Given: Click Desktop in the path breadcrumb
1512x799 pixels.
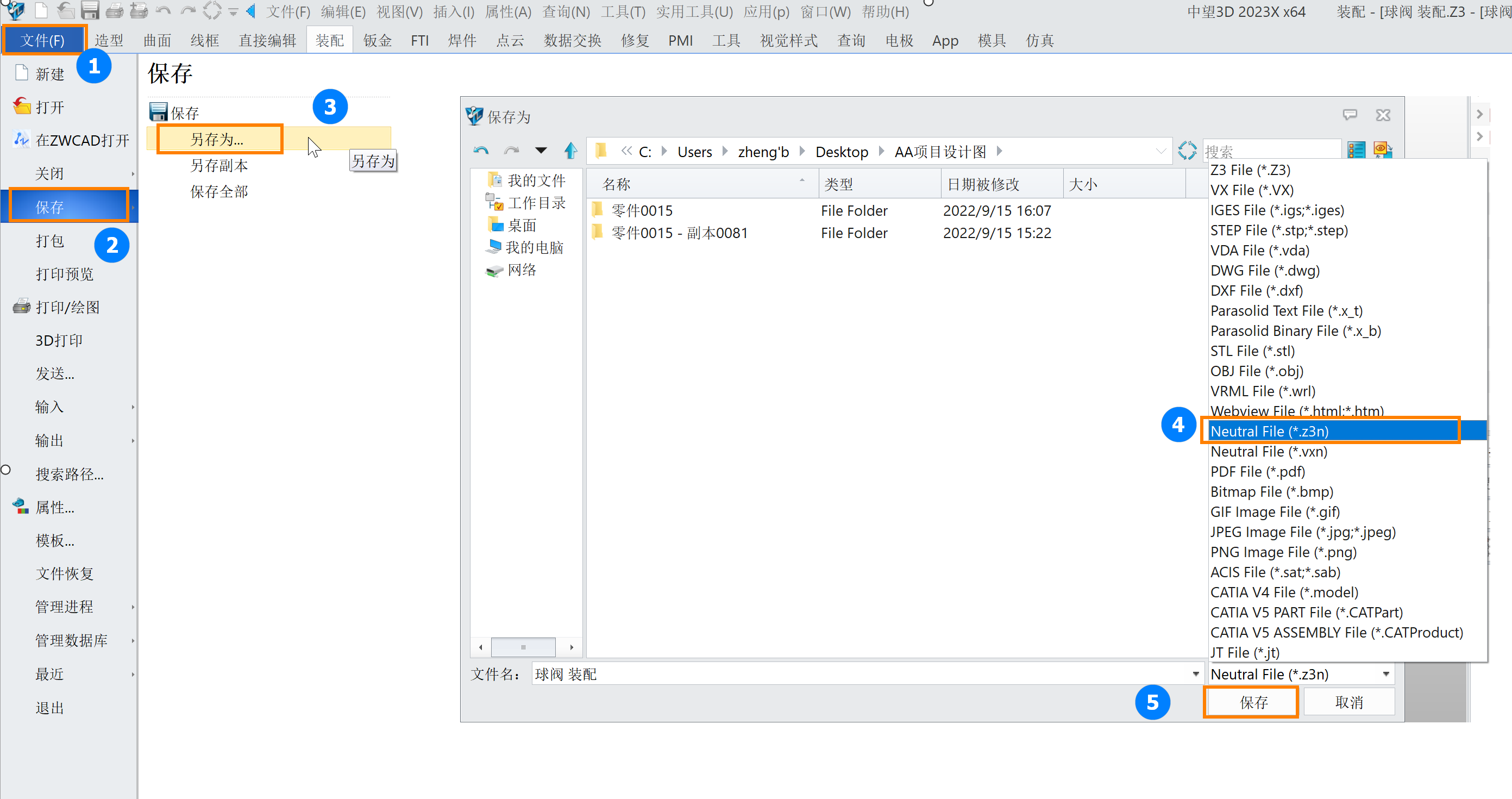Looking at the screenshot, I should (841, 152).
